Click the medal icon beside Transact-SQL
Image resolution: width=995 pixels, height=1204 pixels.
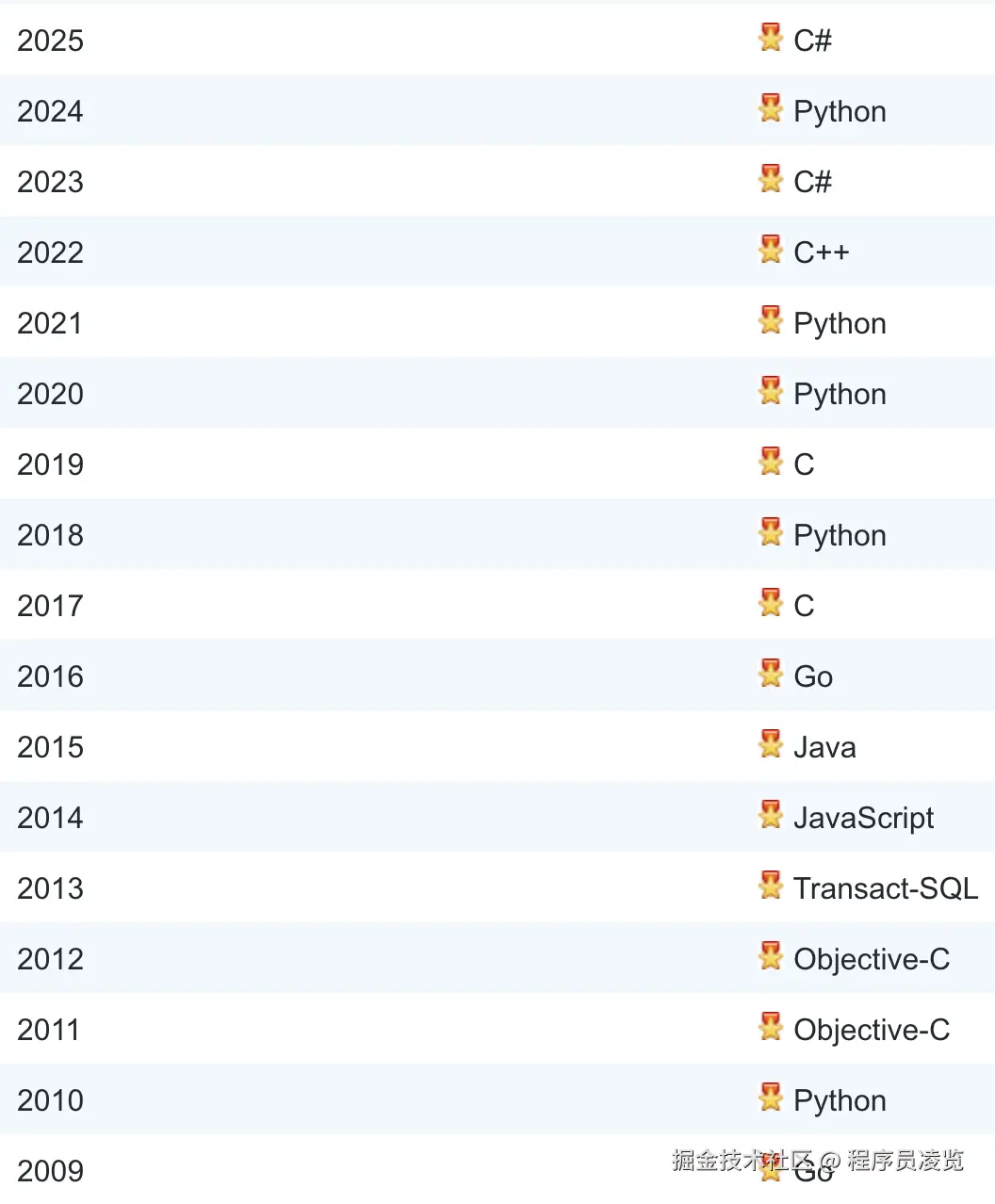tap(771, 886)
